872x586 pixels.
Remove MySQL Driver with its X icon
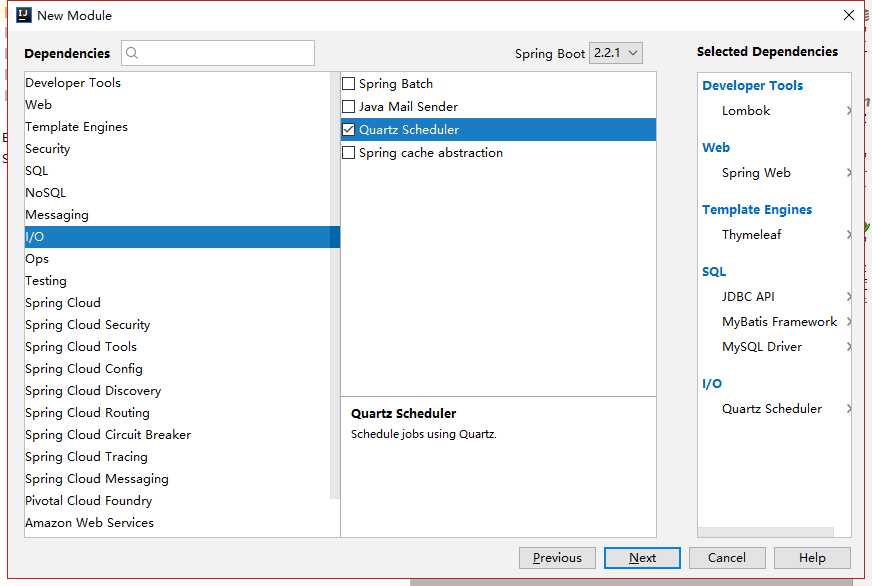click(x=849, y=346)
